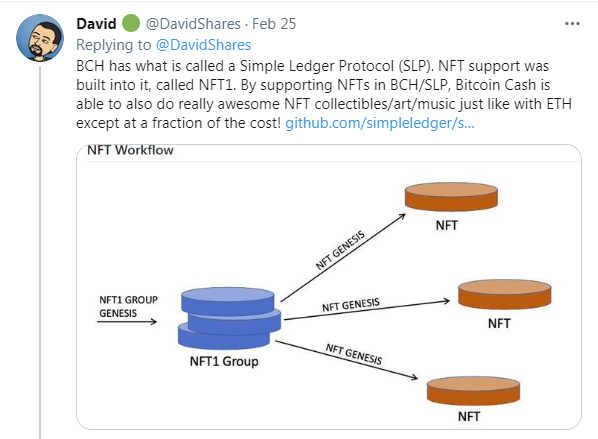Viewport: 598px width, 439px height.
Task: Open the github.com/simpleledger link
Action: [x=380, y=123]
